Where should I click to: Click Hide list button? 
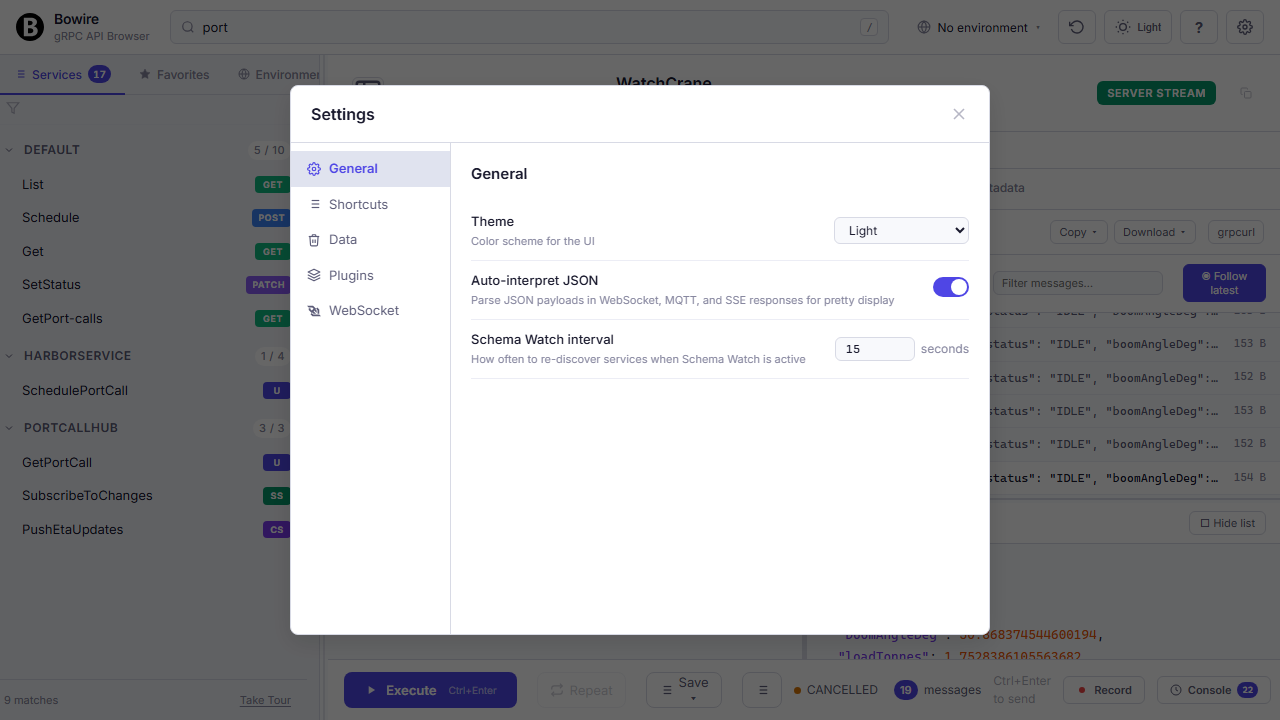coord(1227,523)
